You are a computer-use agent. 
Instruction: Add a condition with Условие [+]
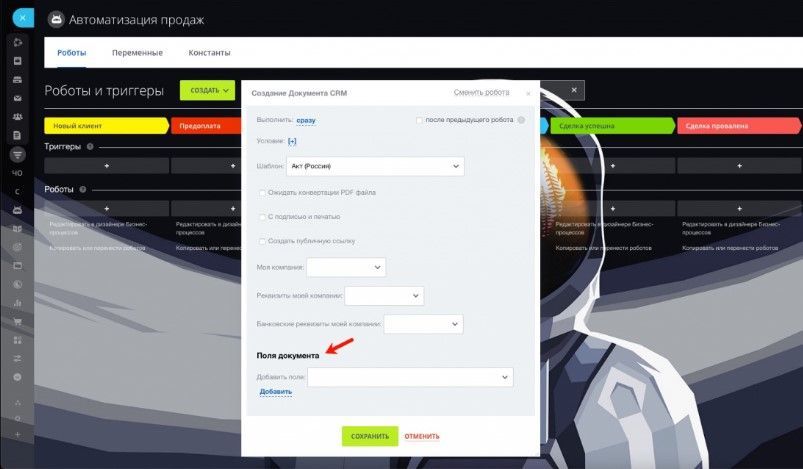point(292,141)
